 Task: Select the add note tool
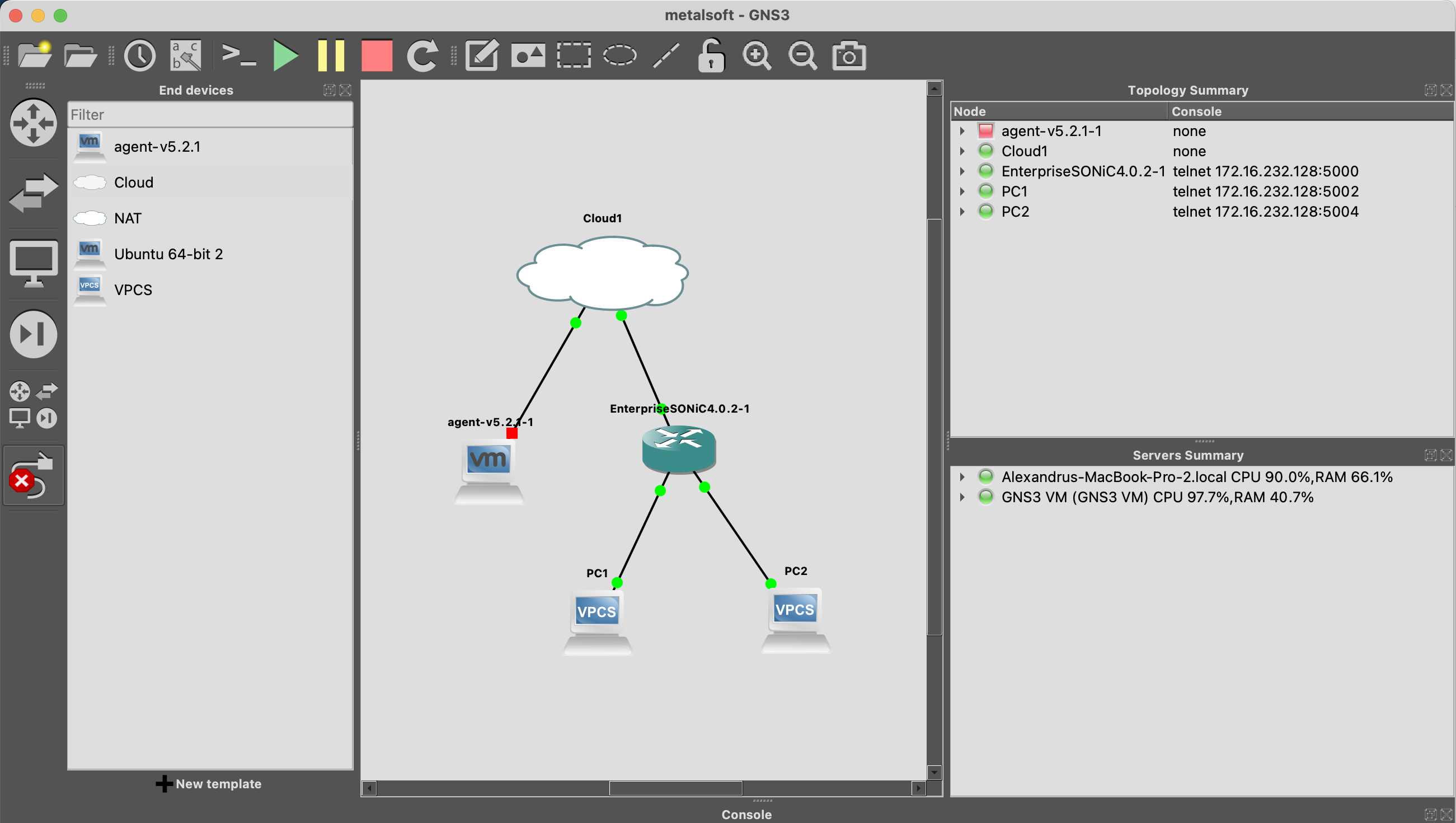click(x=482, y=55)
